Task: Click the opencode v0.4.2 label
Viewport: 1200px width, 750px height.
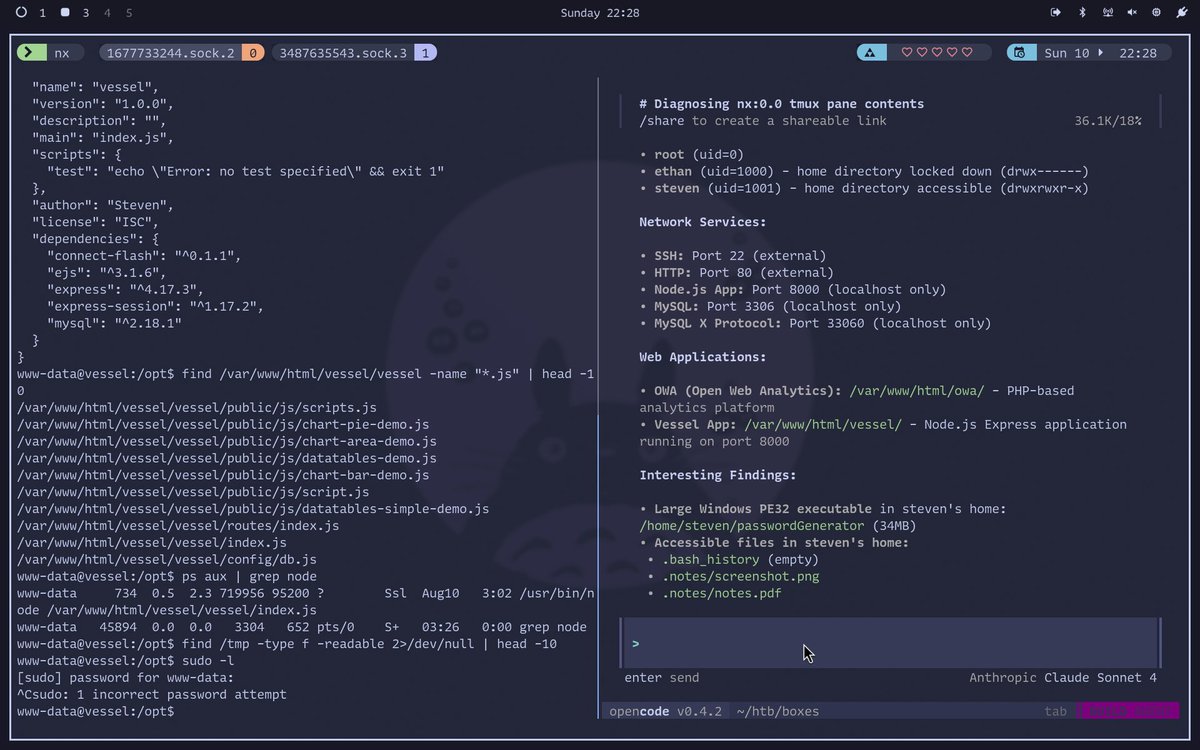Action: click(x=666, y=712)
